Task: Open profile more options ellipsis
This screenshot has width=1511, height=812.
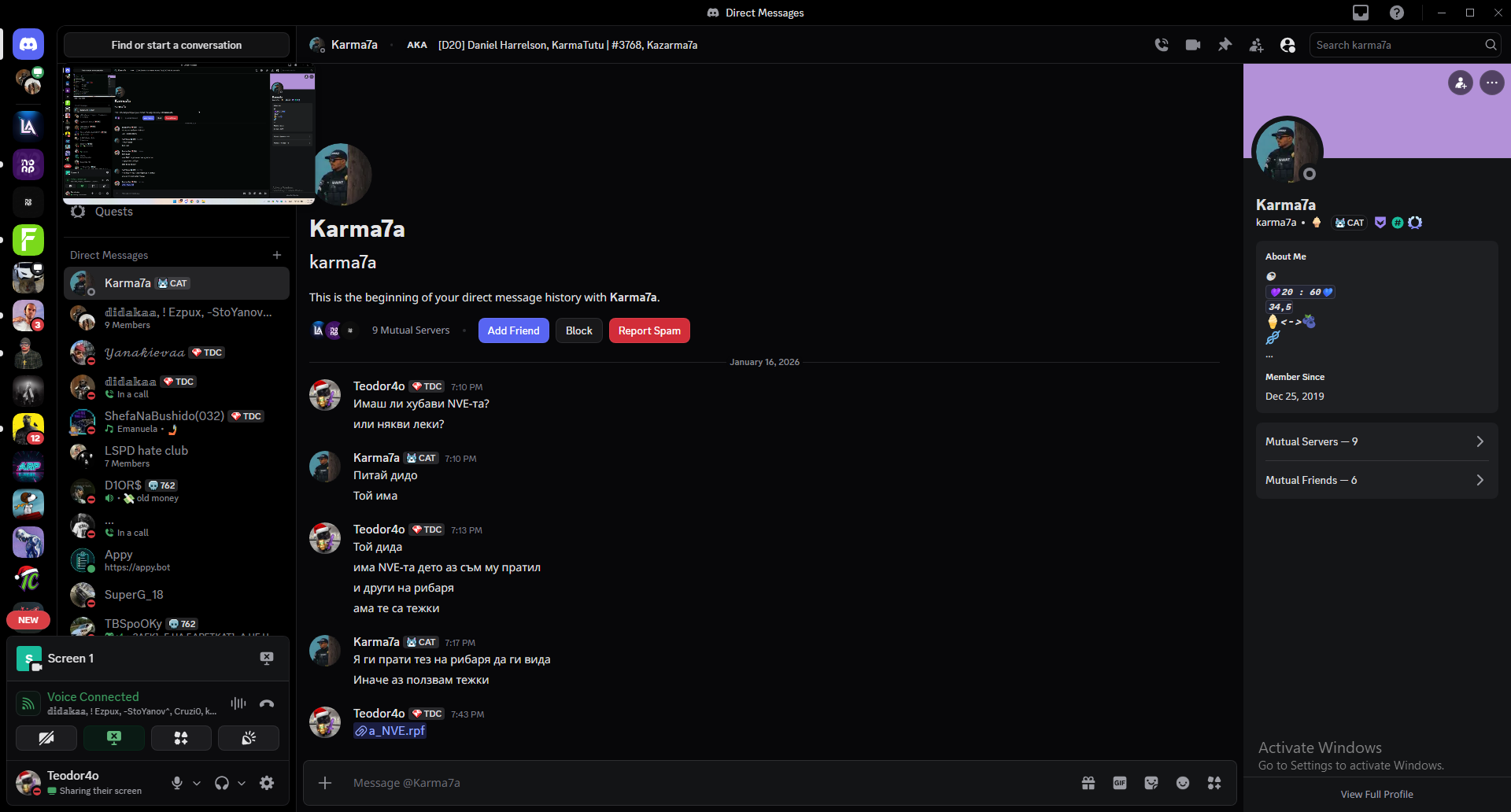Action: (x=1492, y=83)
